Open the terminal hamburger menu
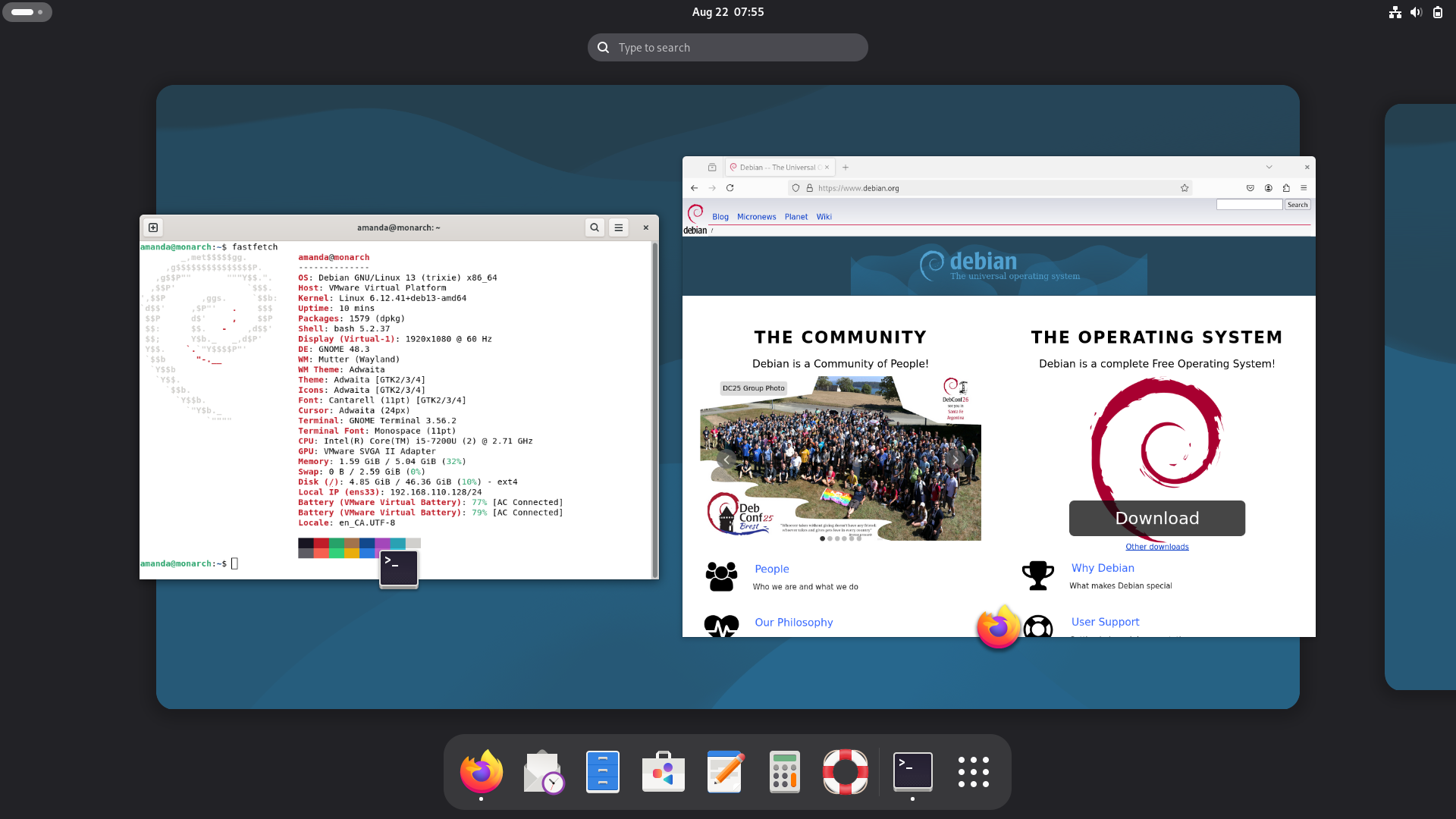 [x=619, y=227]
